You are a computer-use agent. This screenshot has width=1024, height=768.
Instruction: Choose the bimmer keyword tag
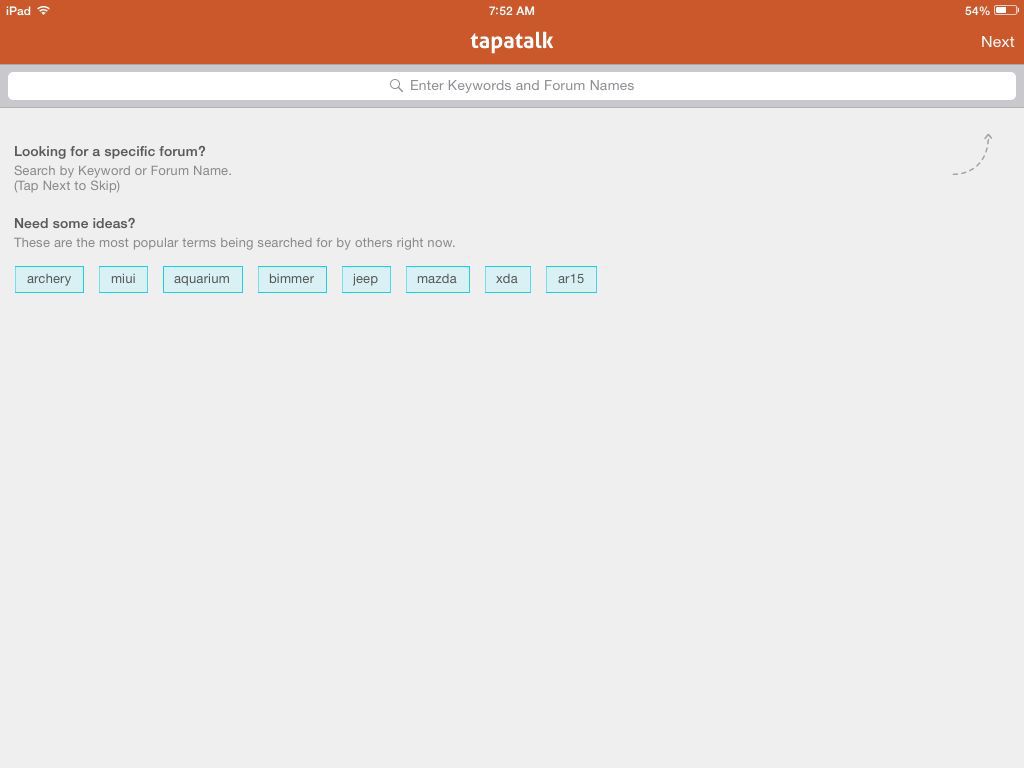click(292, 279)
